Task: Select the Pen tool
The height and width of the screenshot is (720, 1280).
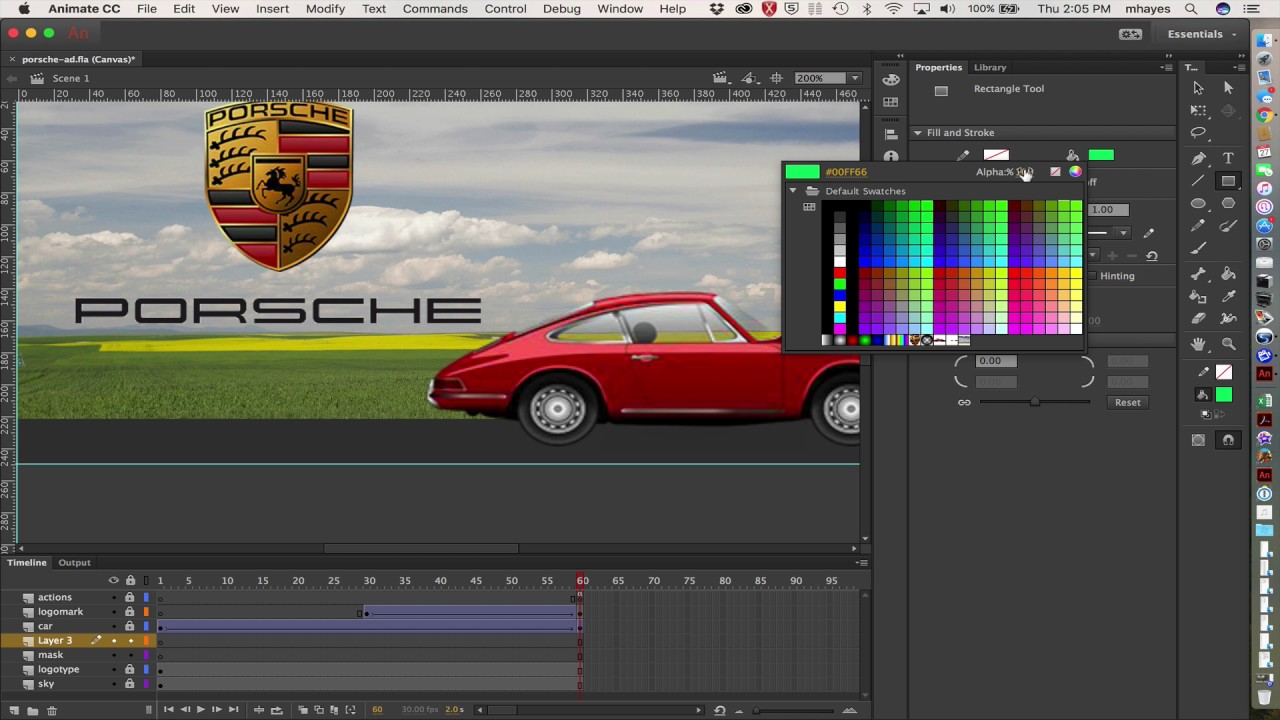Action: (x=1198, y=158)
